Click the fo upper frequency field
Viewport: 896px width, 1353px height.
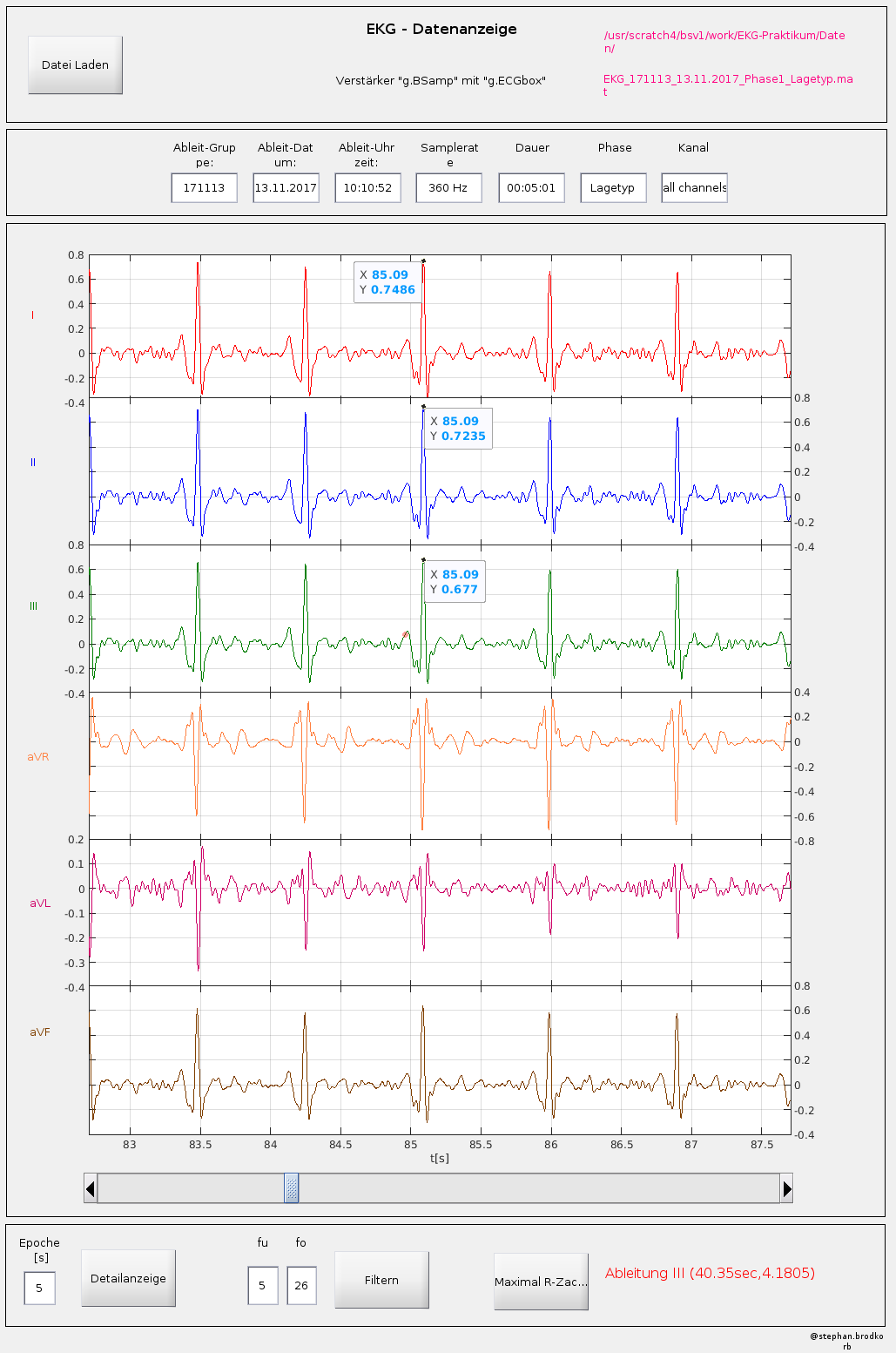point(301,1285)
